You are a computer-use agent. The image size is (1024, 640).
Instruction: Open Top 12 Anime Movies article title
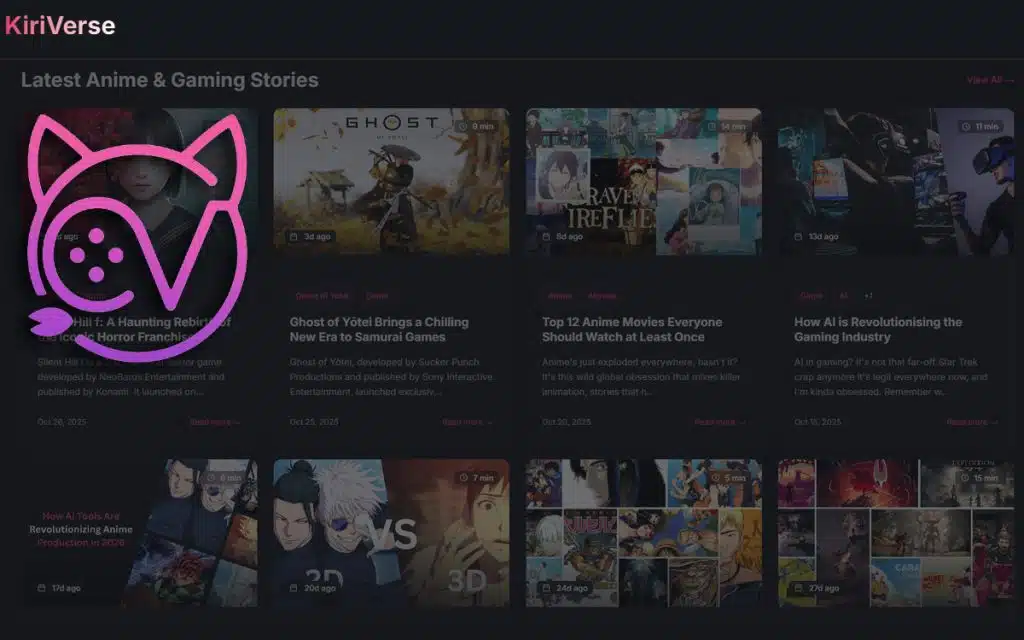pyautogui.click(x=632, y=329)
